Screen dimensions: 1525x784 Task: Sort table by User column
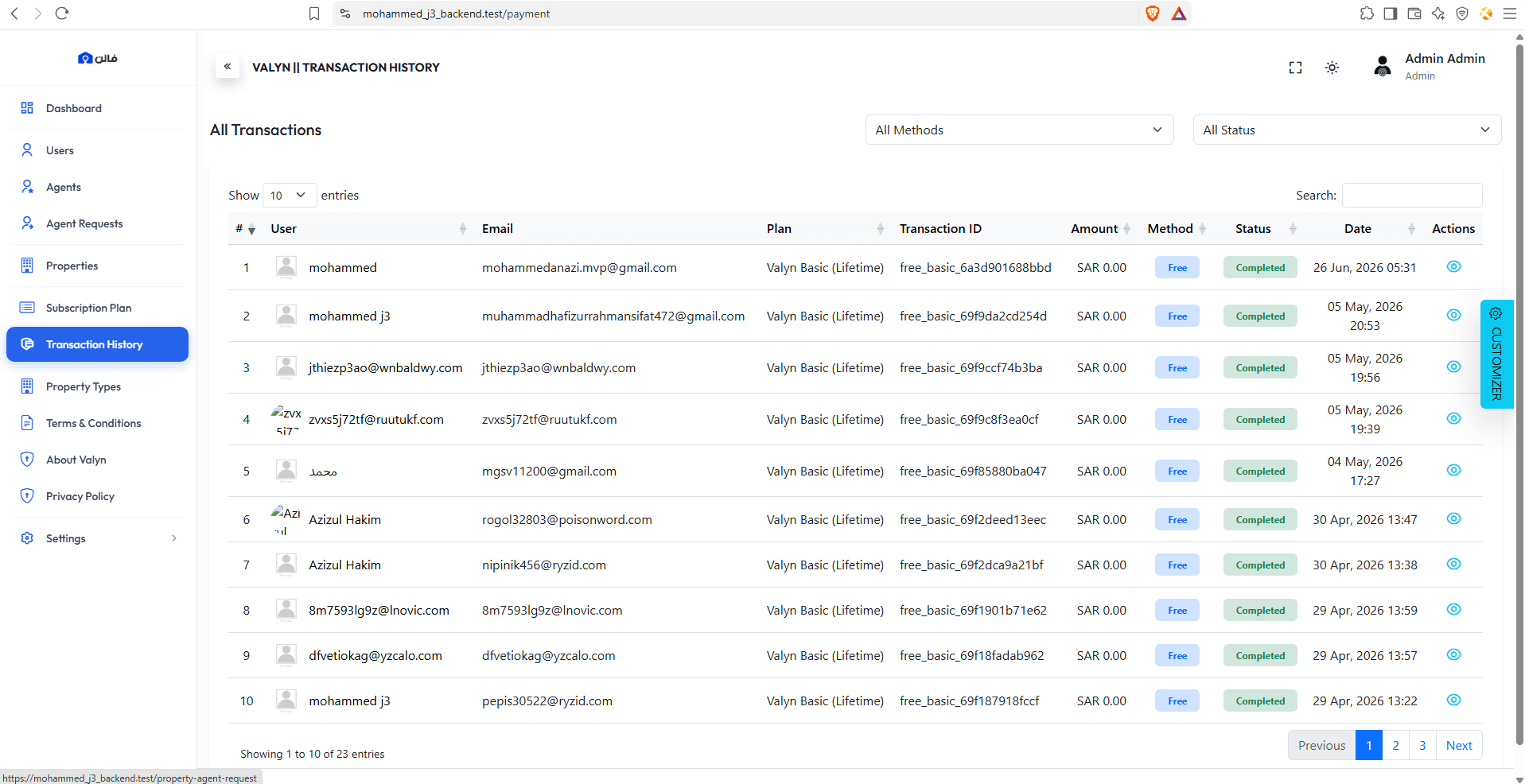368,228
